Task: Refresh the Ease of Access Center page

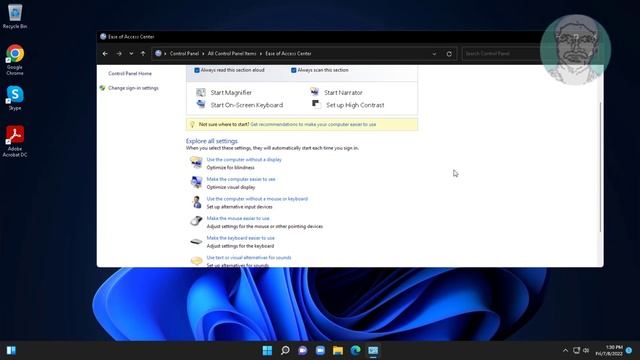Action: (449, 53)
